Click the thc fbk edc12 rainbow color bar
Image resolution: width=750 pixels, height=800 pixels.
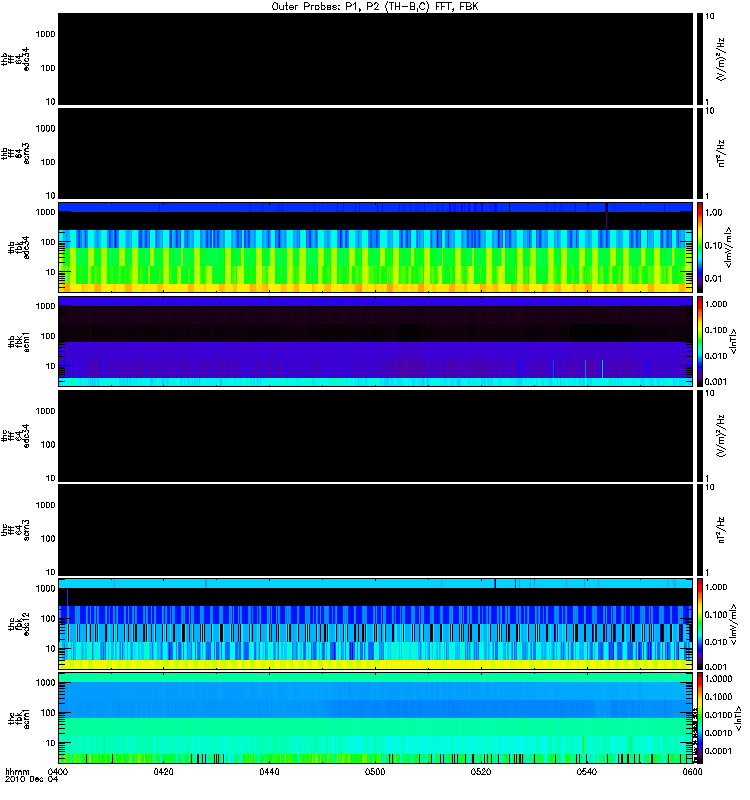699,624
